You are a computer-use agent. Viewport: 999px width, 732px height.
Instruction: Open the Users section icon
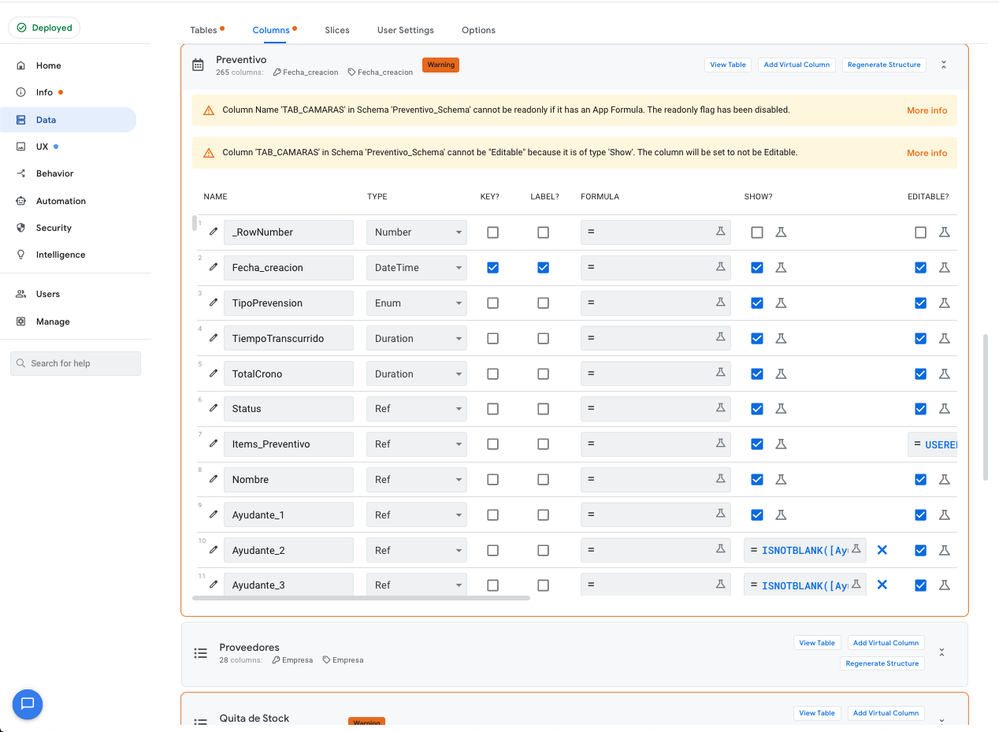coord(21,294)
